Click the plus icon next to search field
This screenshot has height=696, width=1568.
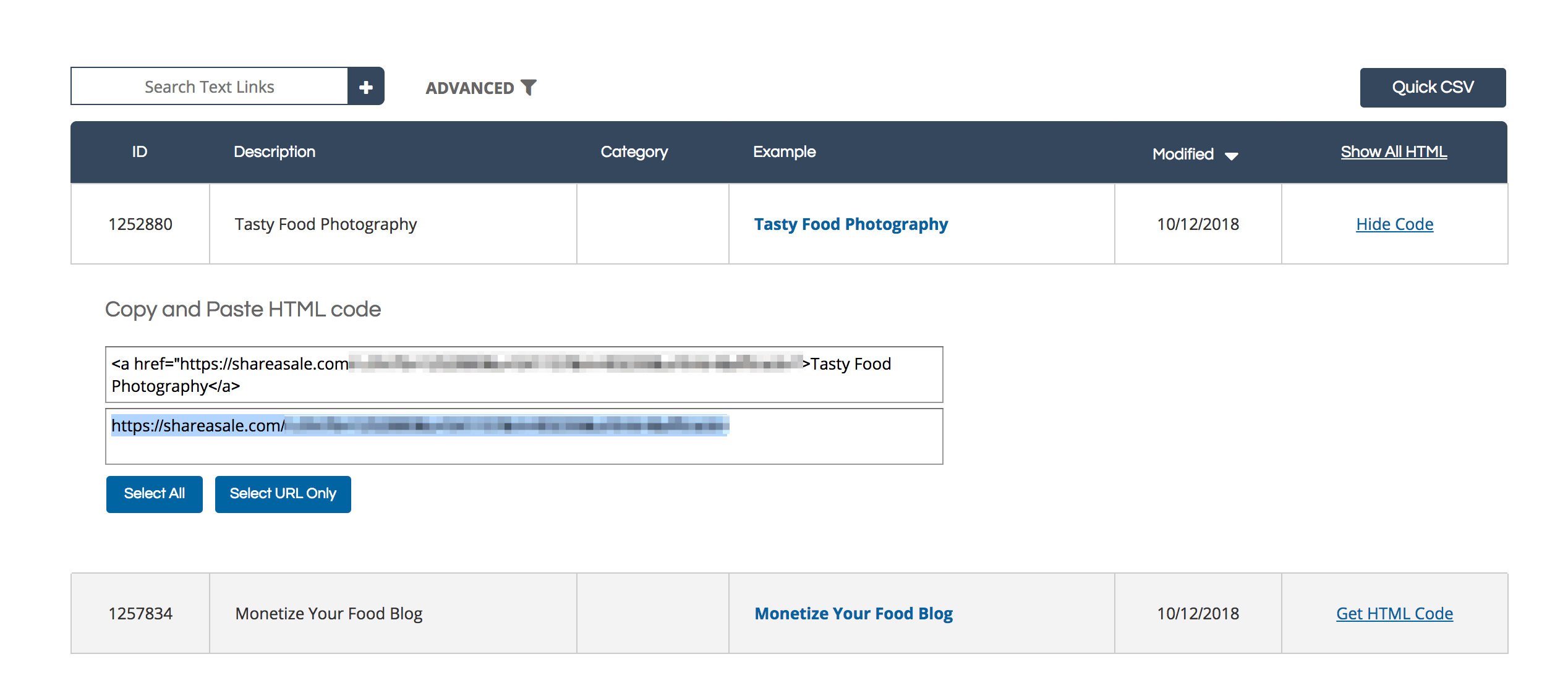(367, 87)
